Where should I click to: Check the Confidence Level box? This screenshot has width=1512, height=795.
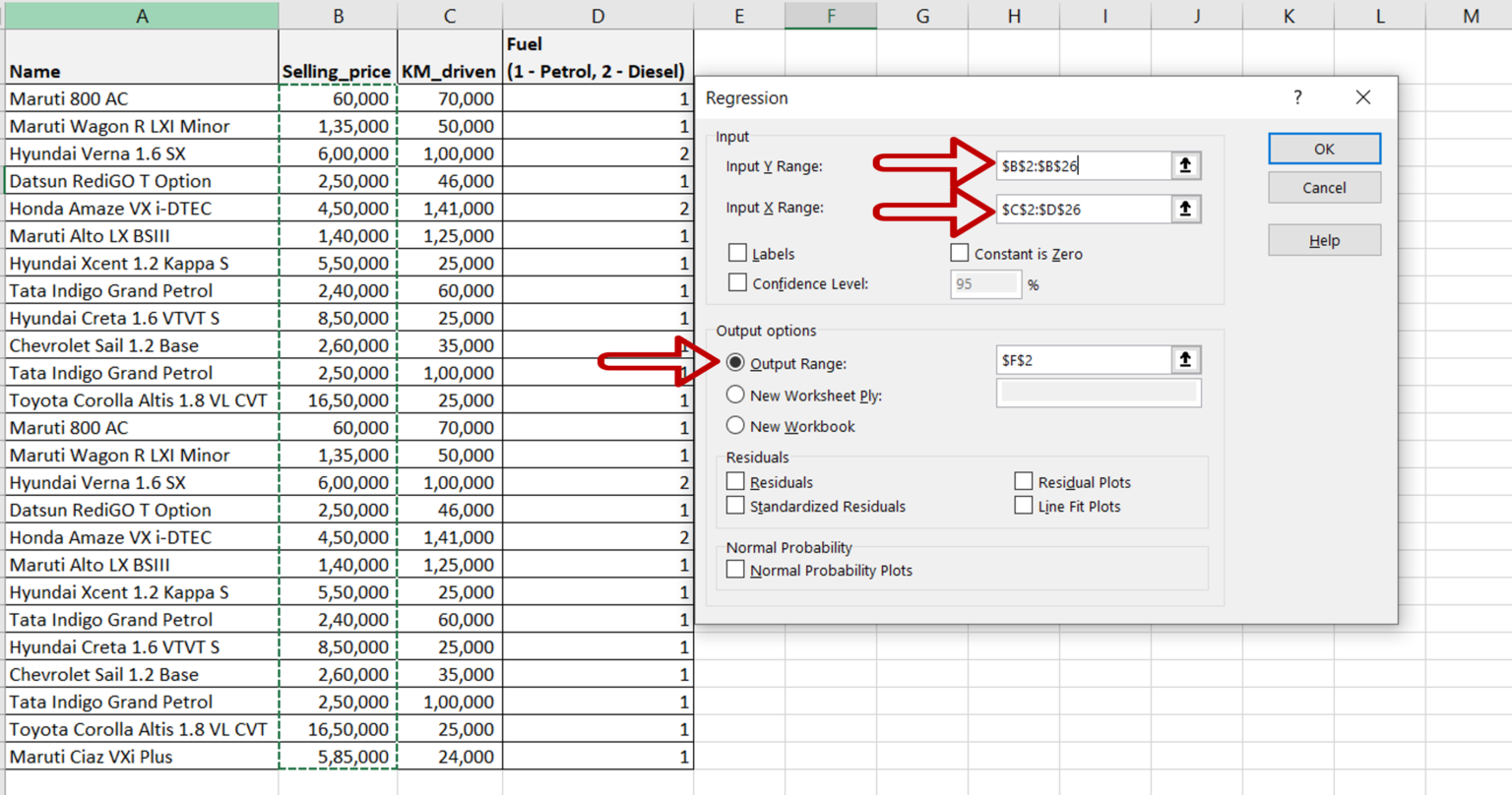click(x=737, y=282)
